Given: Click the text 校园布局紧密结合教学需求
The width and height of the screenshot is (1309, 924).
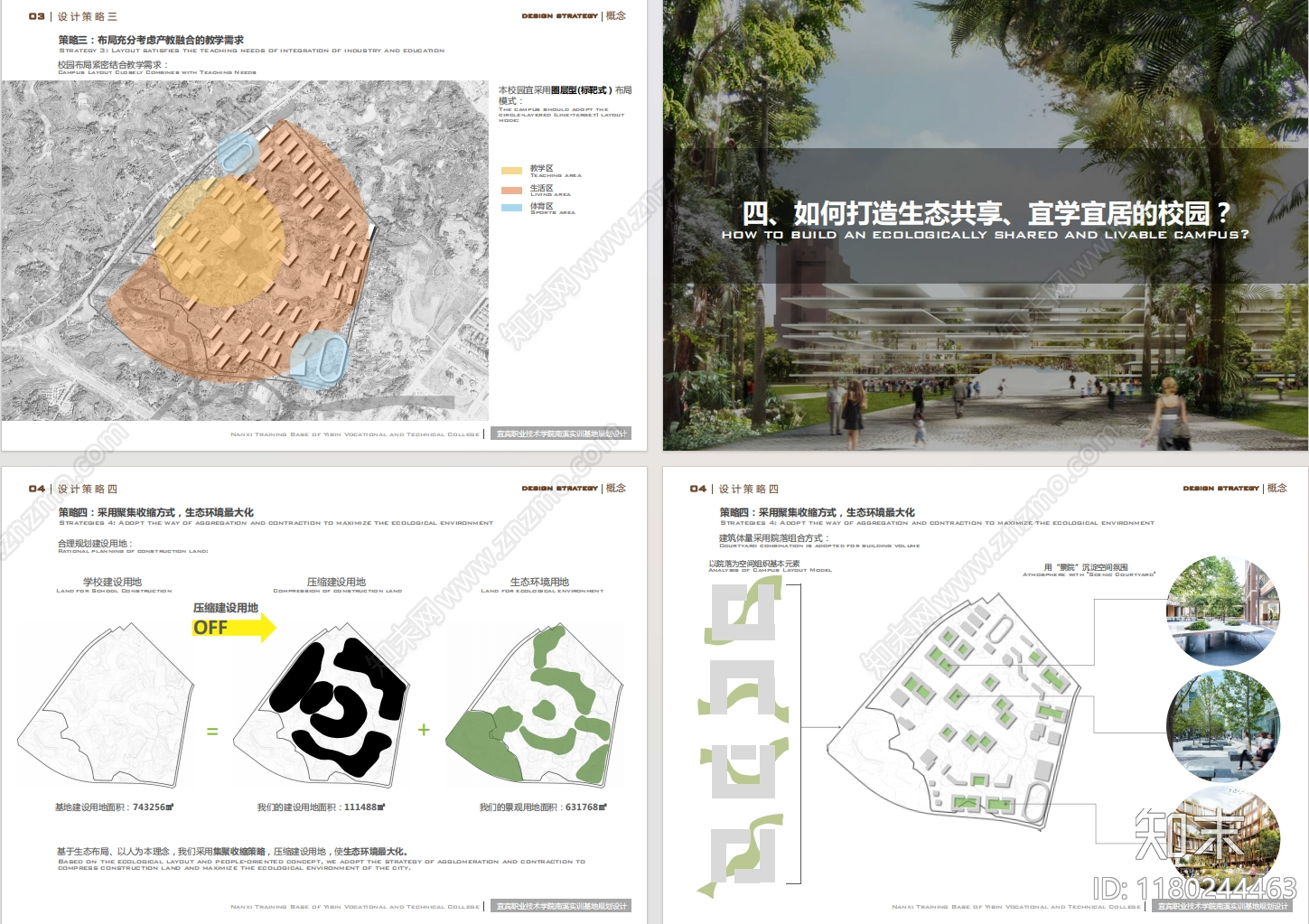Looking at the screenshot, I should pos(112,65).
